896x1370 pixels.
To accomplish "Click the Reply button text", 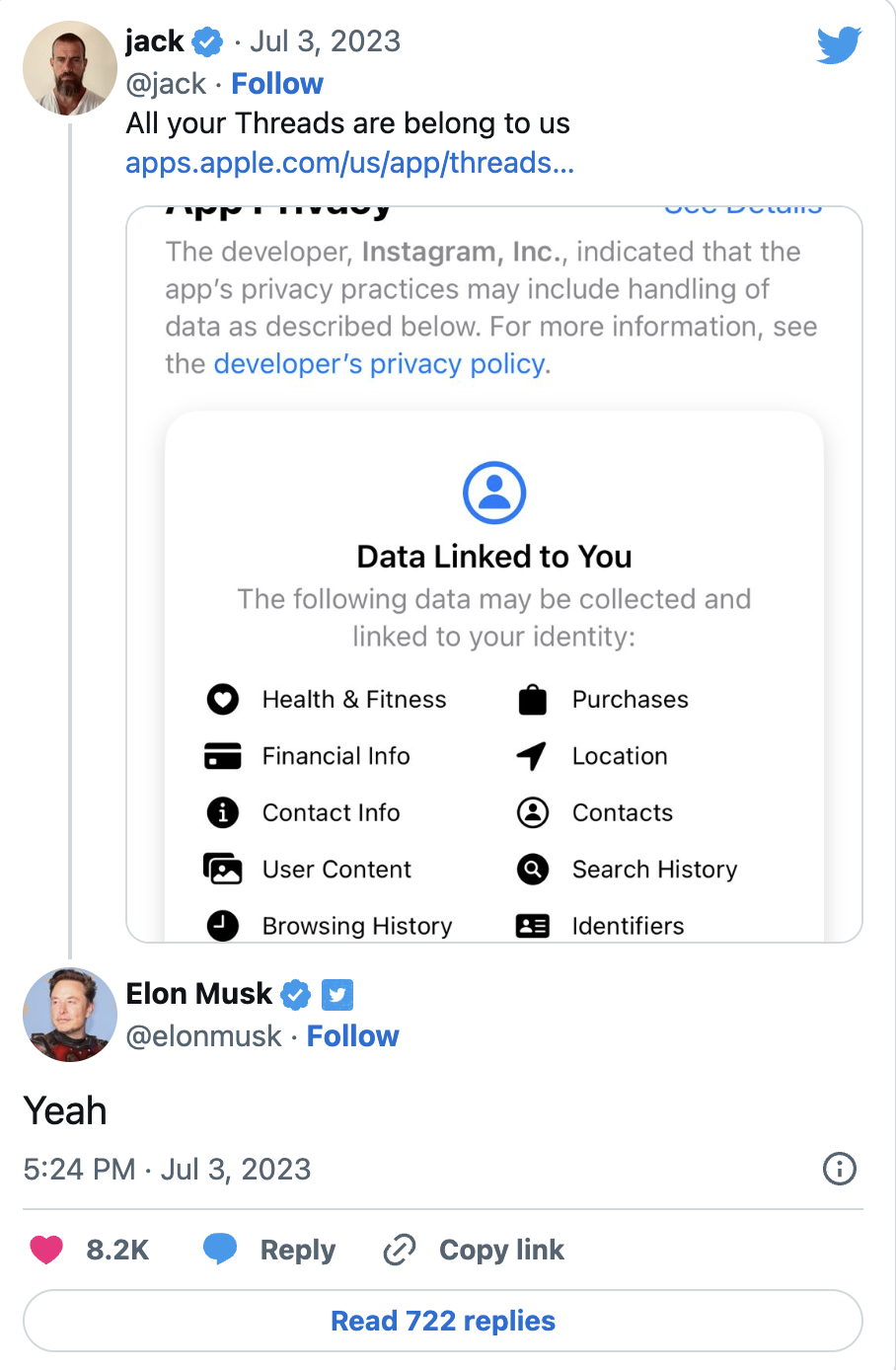I will pos(297,1250).
